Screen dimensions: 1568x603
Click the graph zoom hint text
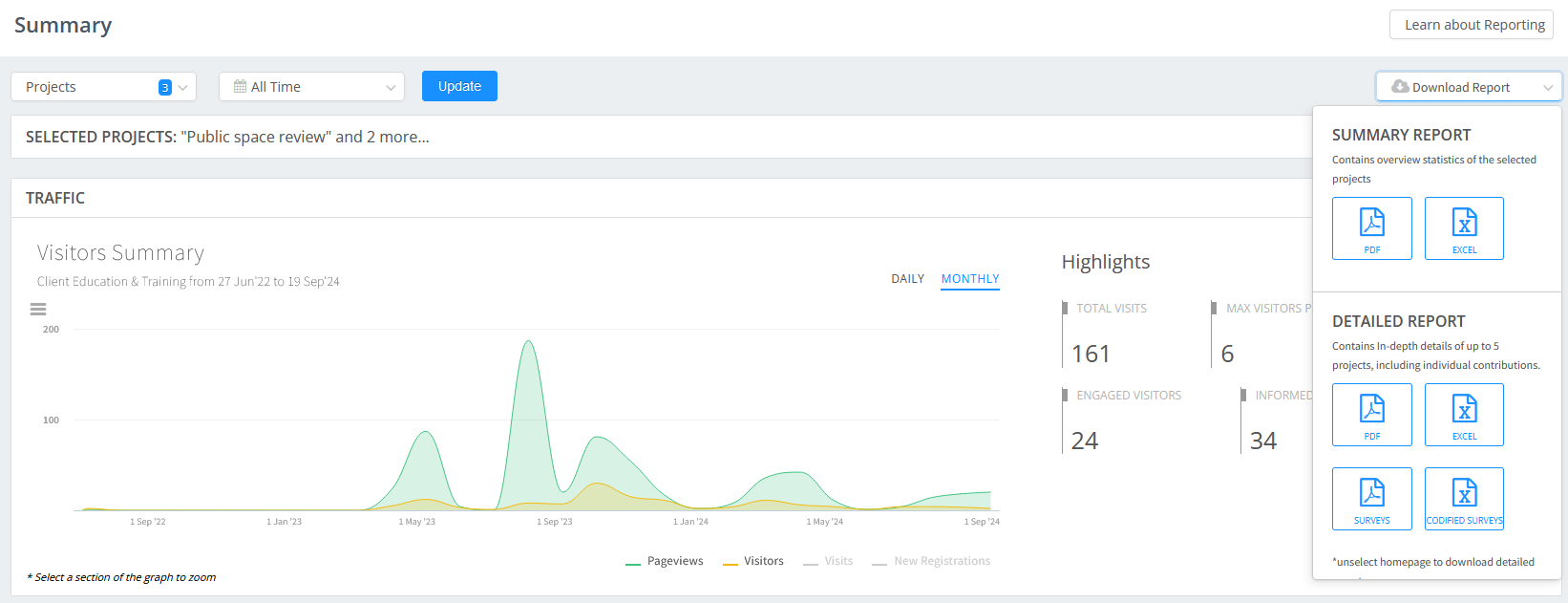[x=121, y=577]
